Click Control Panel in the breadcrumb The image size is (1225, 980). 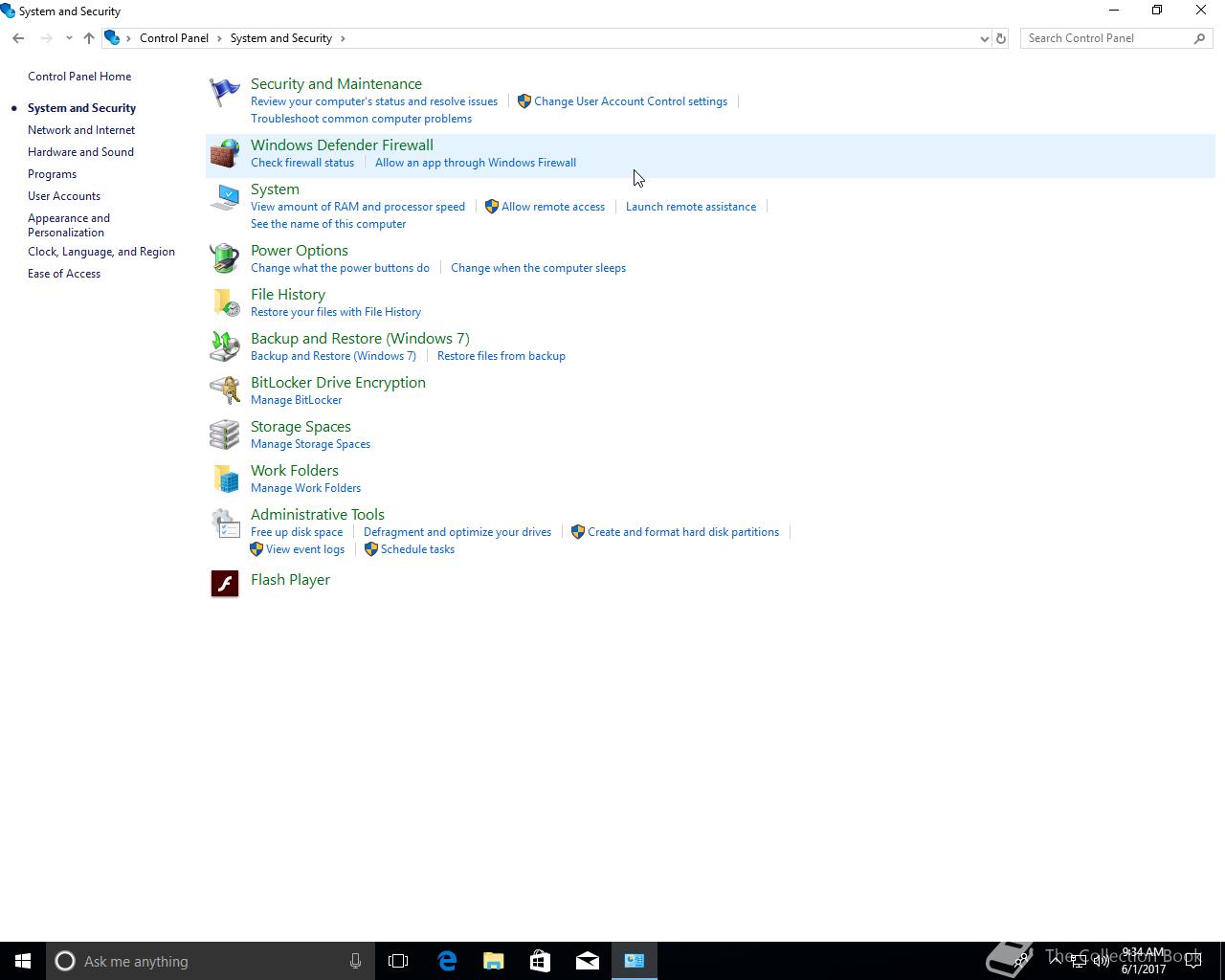(x=174, y=38)
